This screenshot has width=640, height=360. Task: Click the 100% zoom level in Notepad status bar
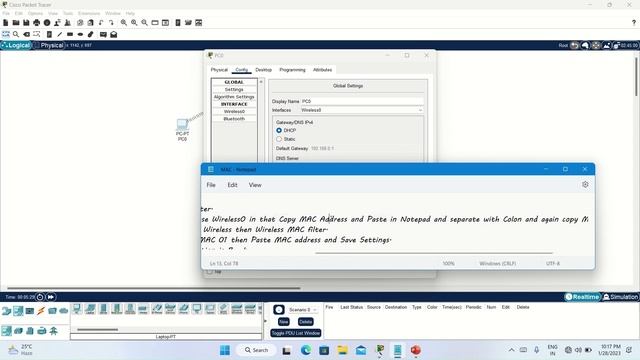(x=449, y=264)
